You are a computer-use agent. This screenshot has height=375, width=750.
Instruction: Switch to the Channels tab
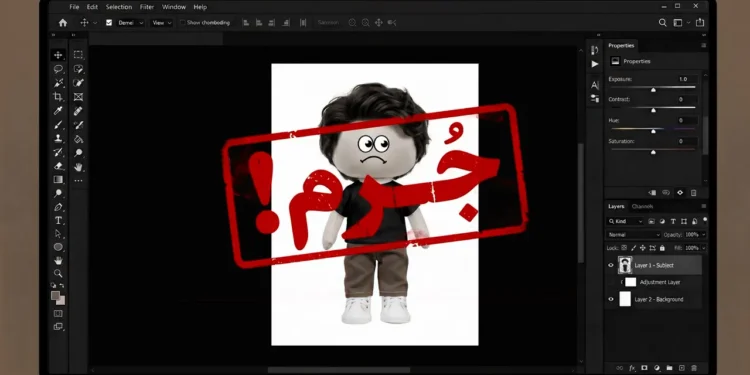click(x=642, y=206)
